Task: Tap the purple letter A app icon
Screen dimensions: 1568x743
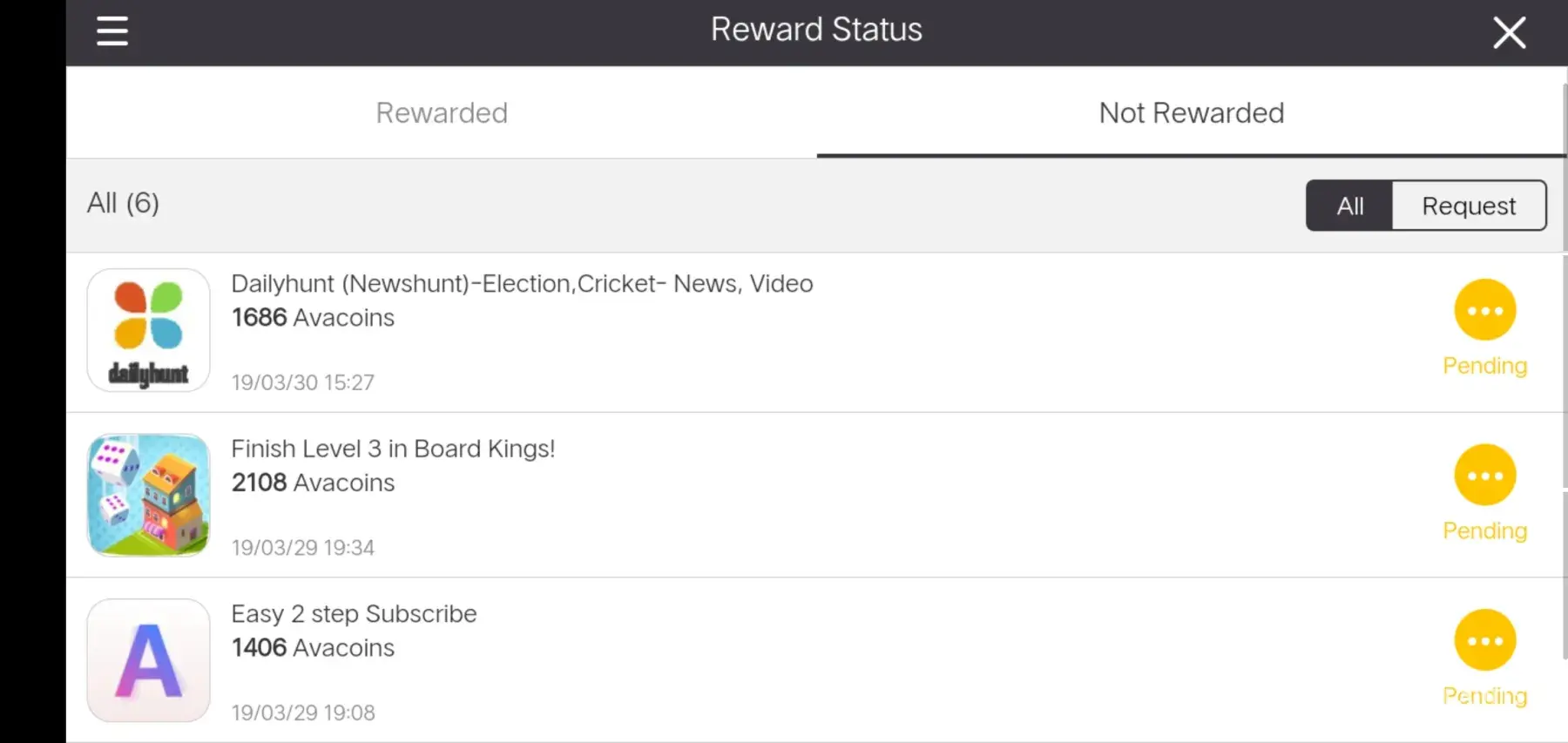Action: (149, 660)
